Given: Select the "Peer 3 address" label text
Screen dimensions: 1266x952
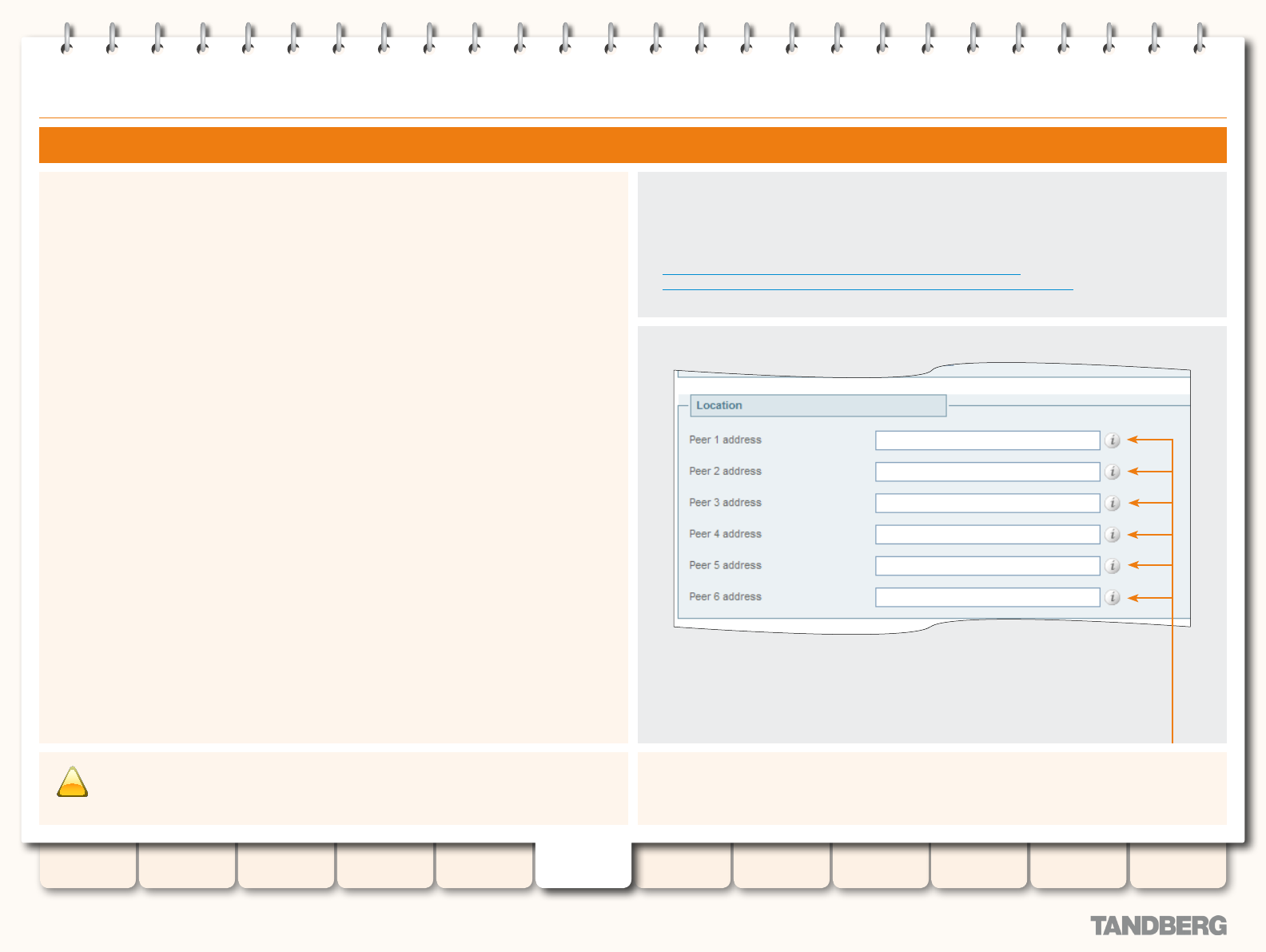Looking at the screenshot, I should [x=725, y=502].
